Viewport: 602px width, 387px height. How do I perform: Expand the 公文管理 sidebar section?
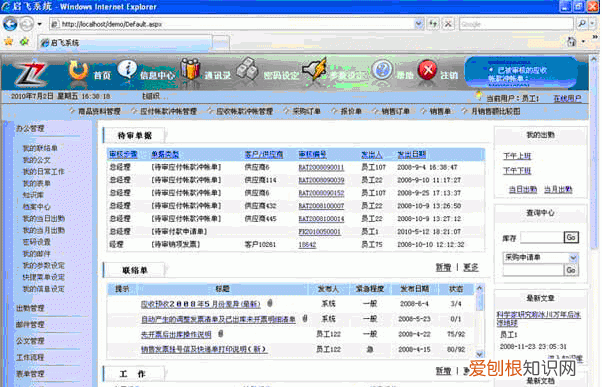click(x=30, y=341)
